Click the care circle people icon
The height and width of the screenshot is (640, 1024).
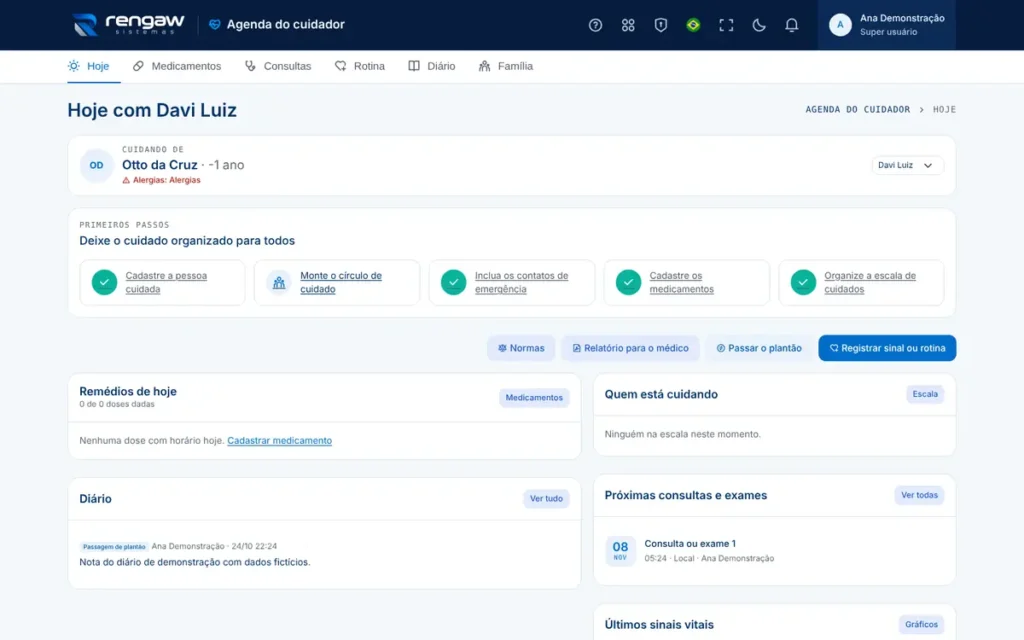tap(279, 282)
